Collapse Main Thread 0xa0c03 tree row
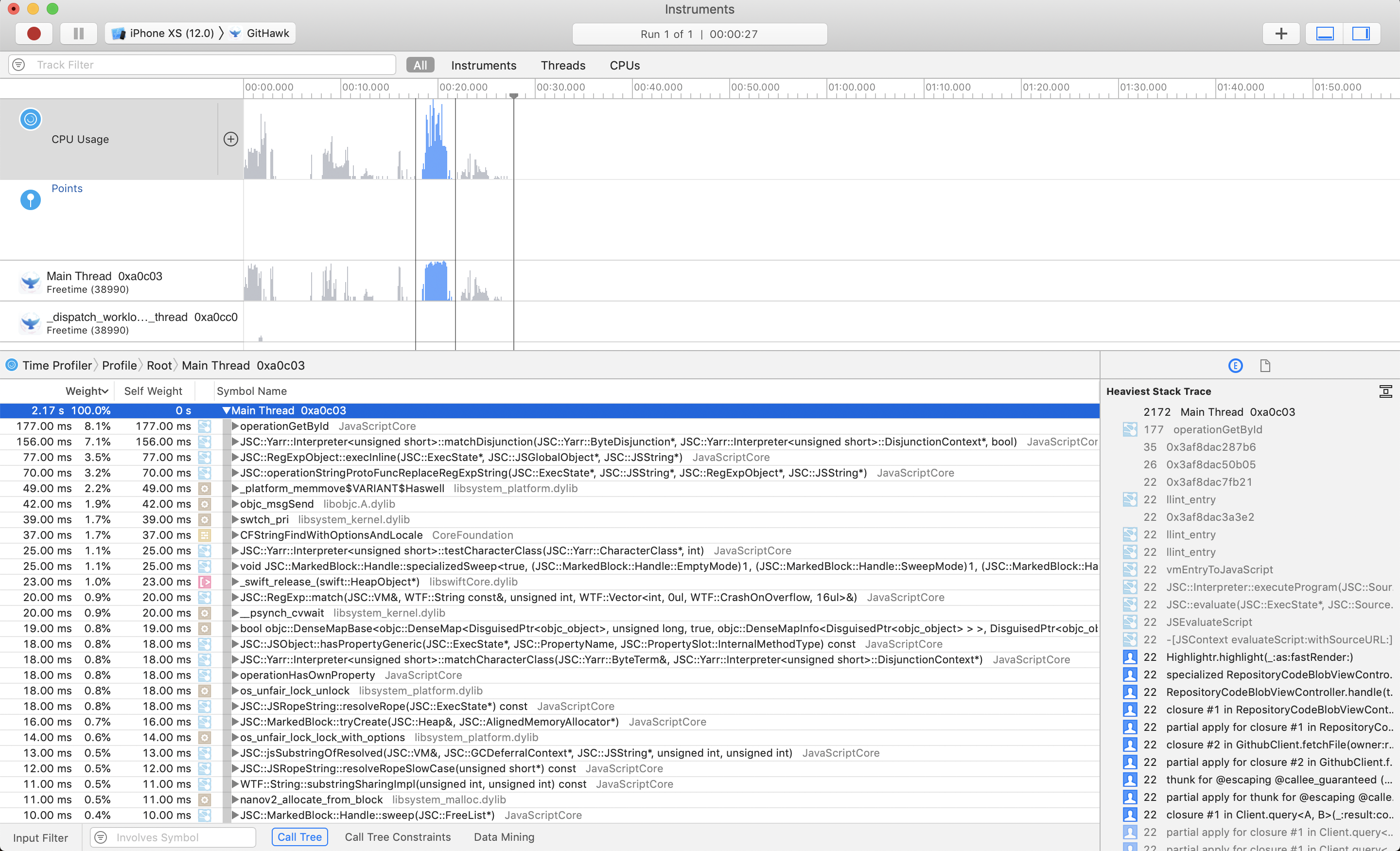This screenshot has width=1400, height=851. tap(226, 410)
